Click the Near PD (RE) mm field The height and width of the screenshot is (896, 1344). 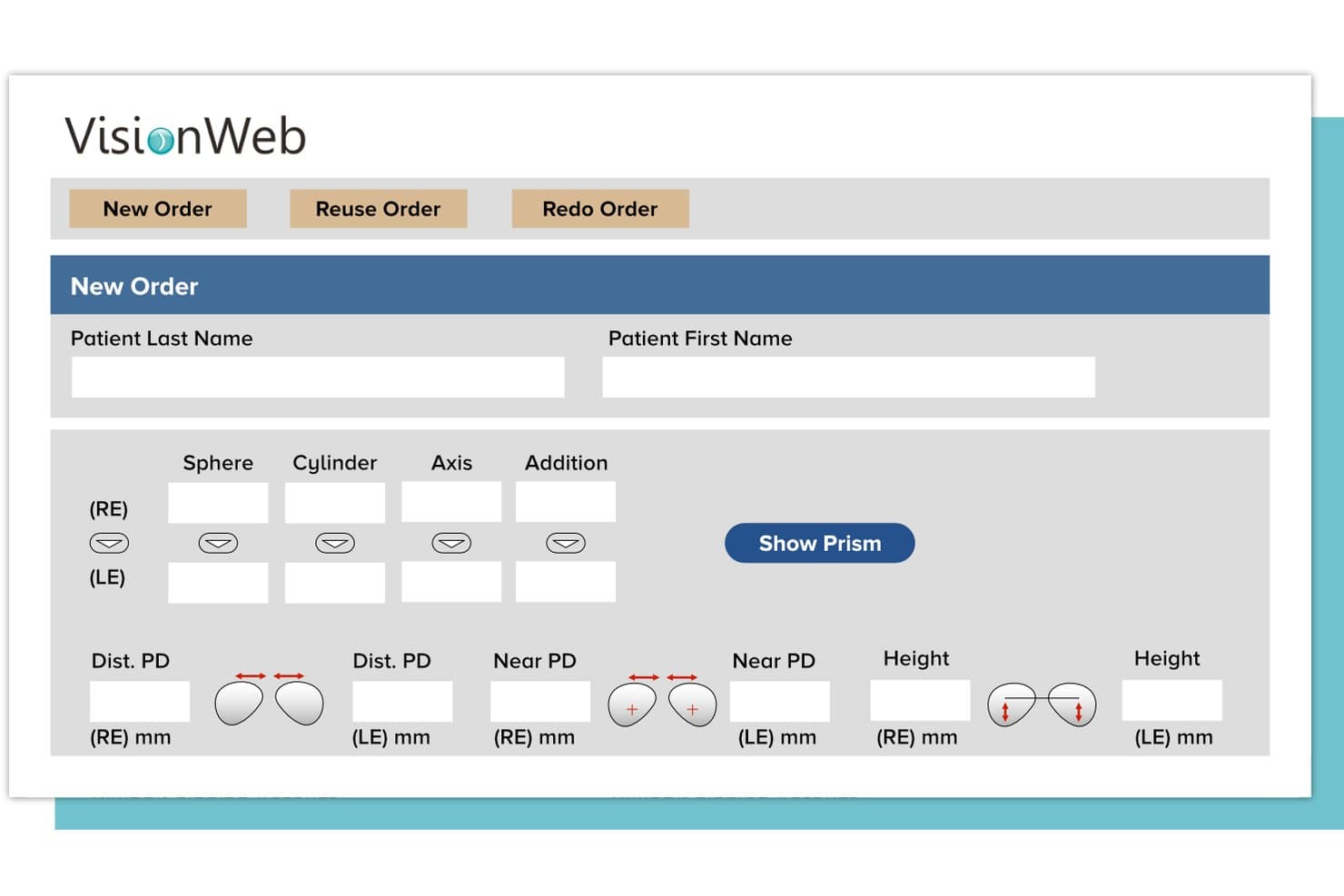tap(540, 702)
